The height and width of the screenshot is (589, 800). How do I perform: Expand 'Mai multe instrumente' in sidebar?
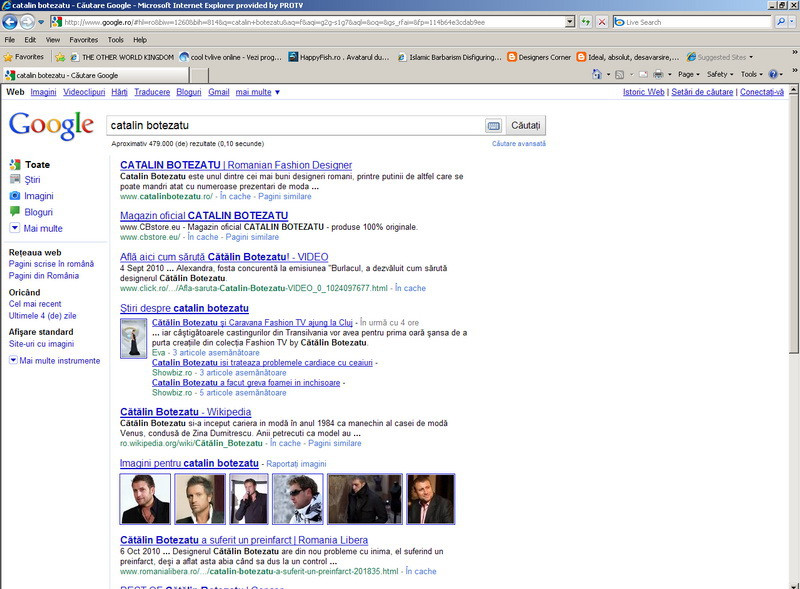[x=58, y=360]
